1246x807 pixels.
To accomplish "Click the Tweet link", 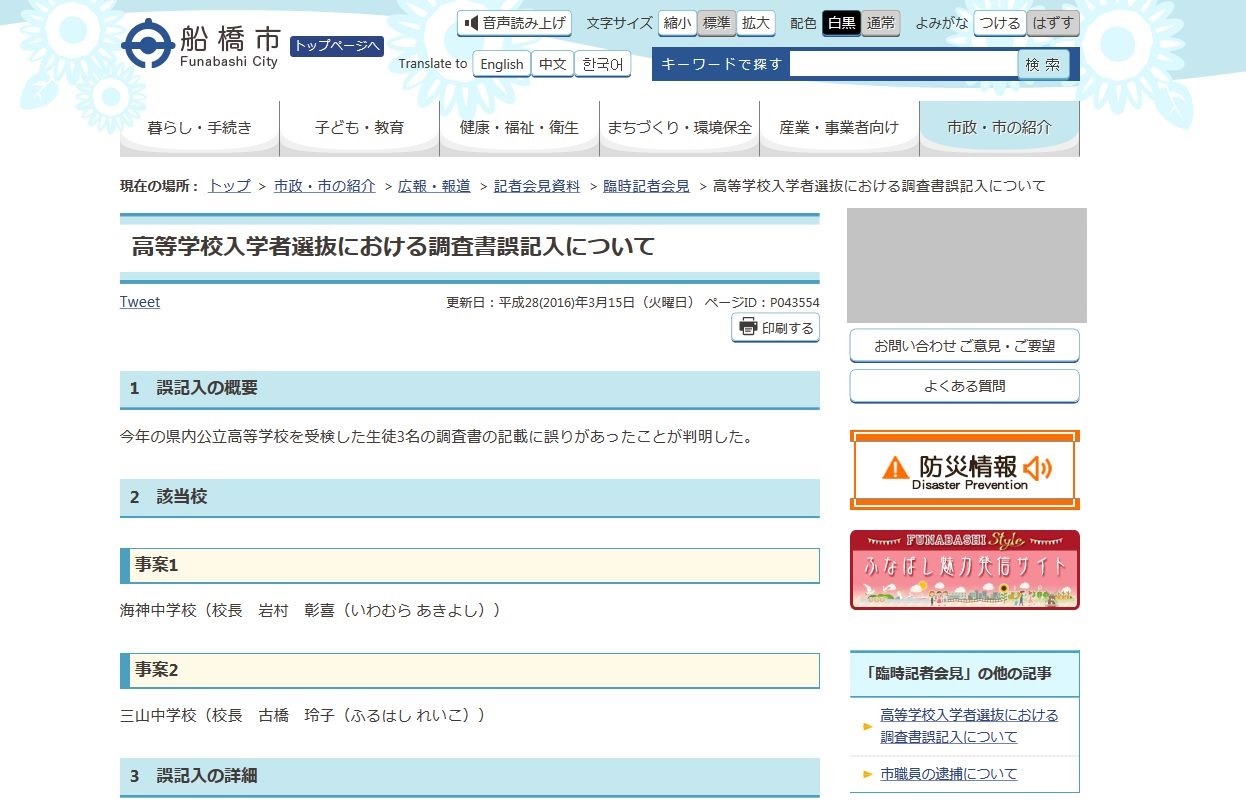I will tap(139, 301).
